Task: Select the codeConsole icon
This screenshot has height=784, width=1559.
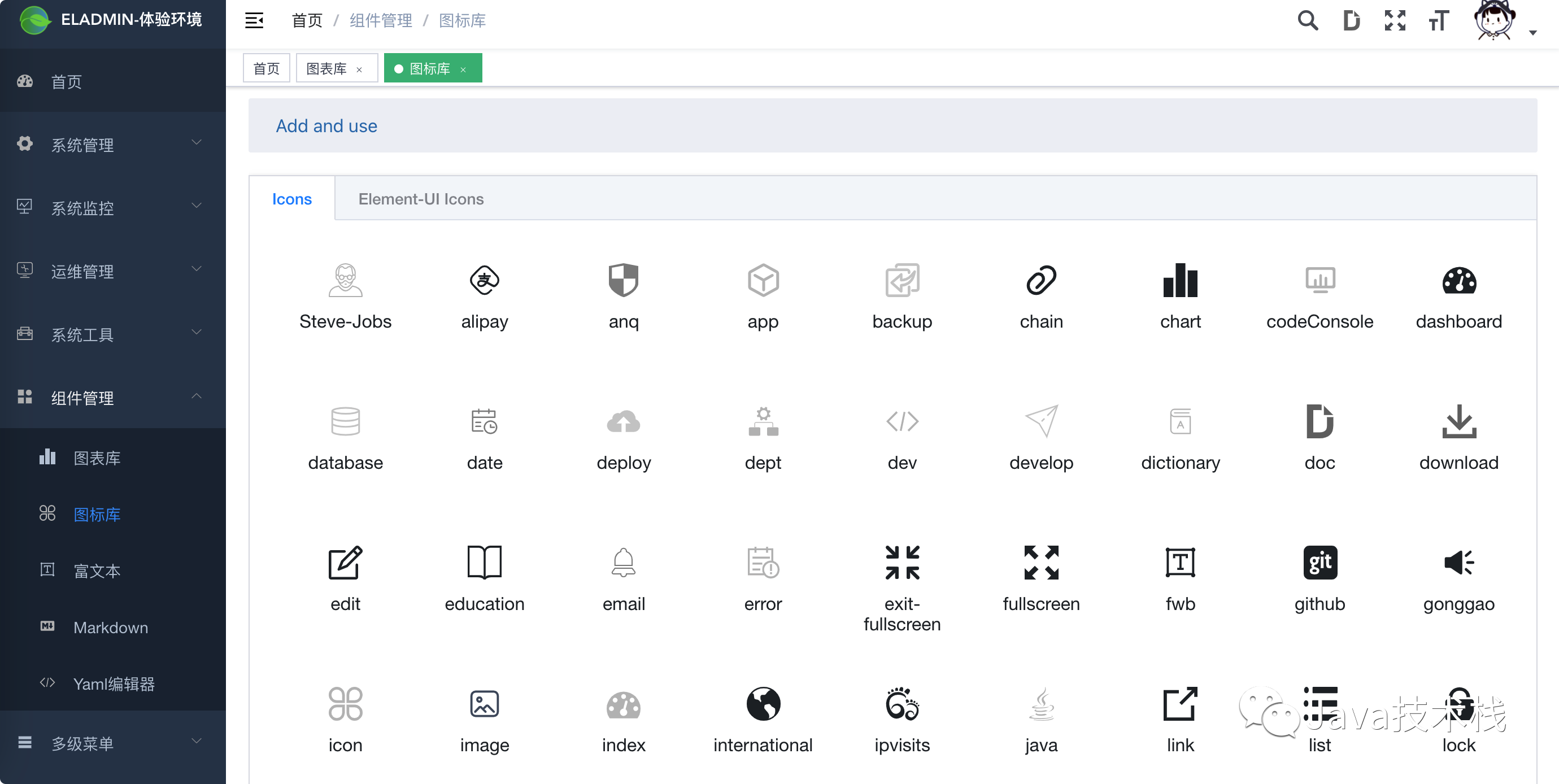Action: click(1320, 280)
